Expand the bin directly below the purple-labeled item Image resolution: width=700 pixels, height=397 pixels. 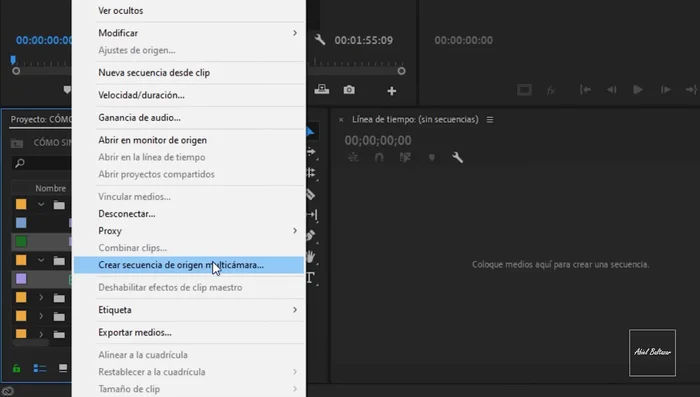(41, 297)
